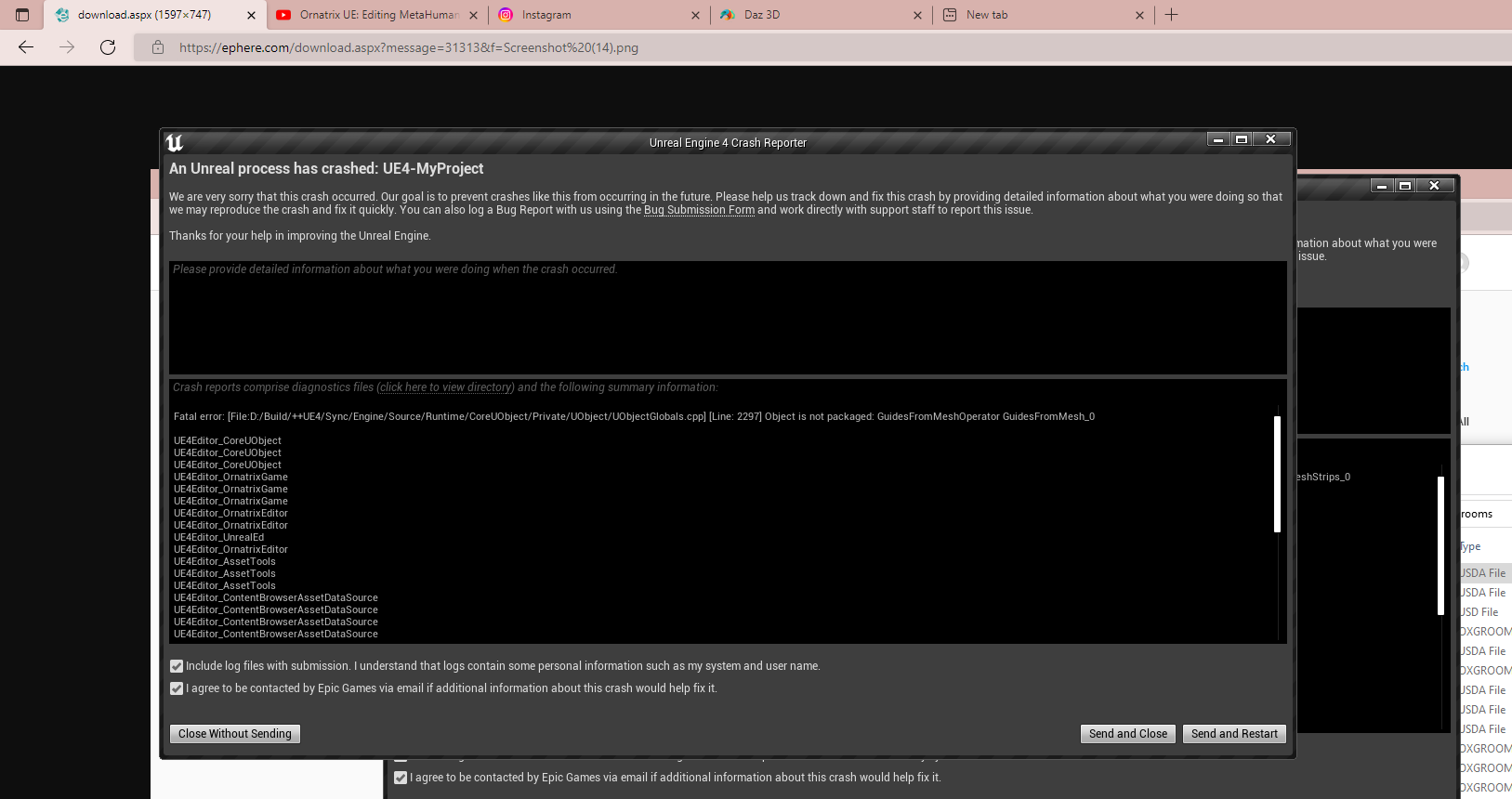Open a new browser tab with the plus icon
Screen dimensions: 1512x799
tap(1171, 15)
